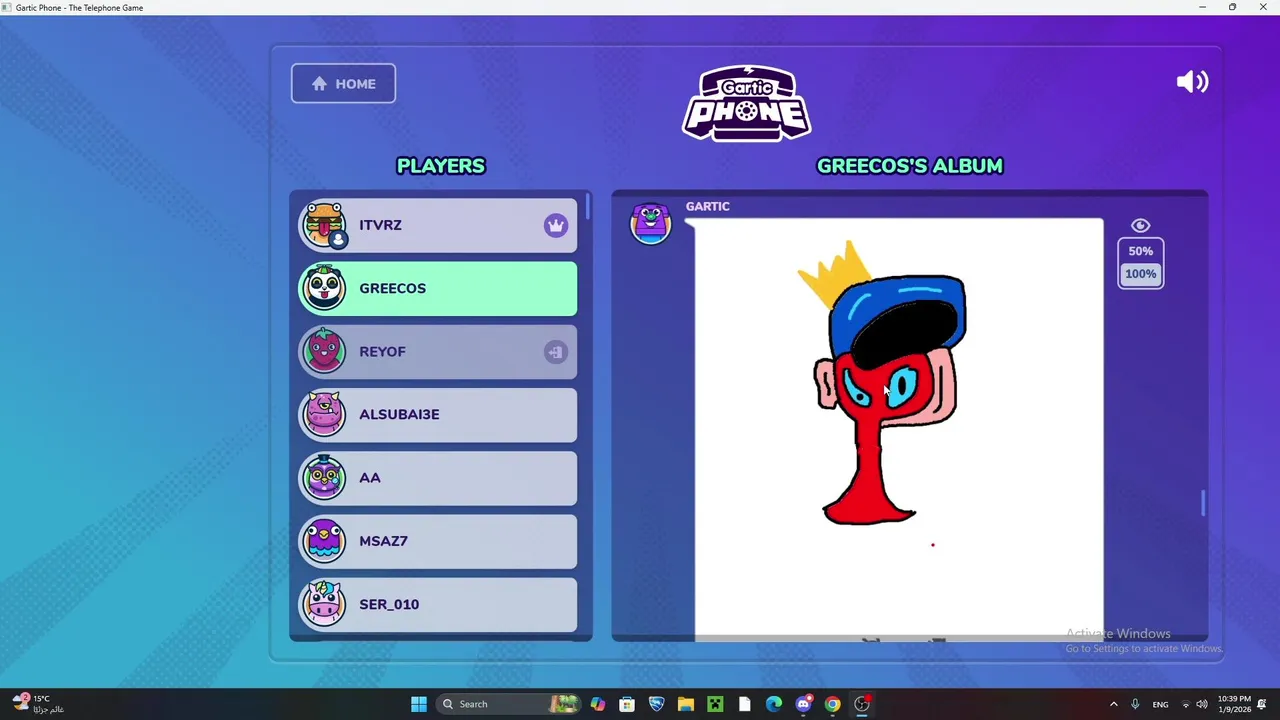Open the weather widget 15°C
This screenshot has width=1280, height=720.
[x=40, y=704]
